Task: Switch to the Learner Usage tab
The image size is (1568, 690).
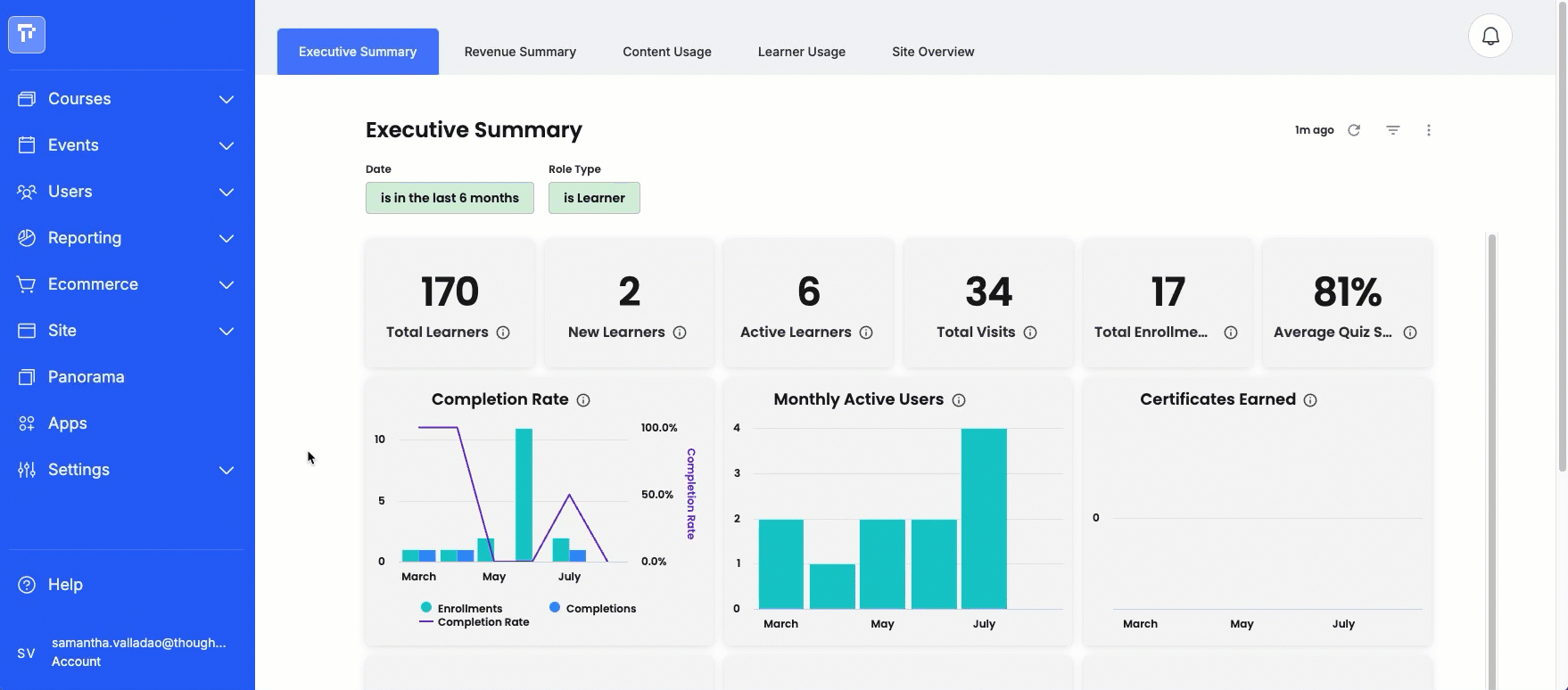Action: pos(802,52)
